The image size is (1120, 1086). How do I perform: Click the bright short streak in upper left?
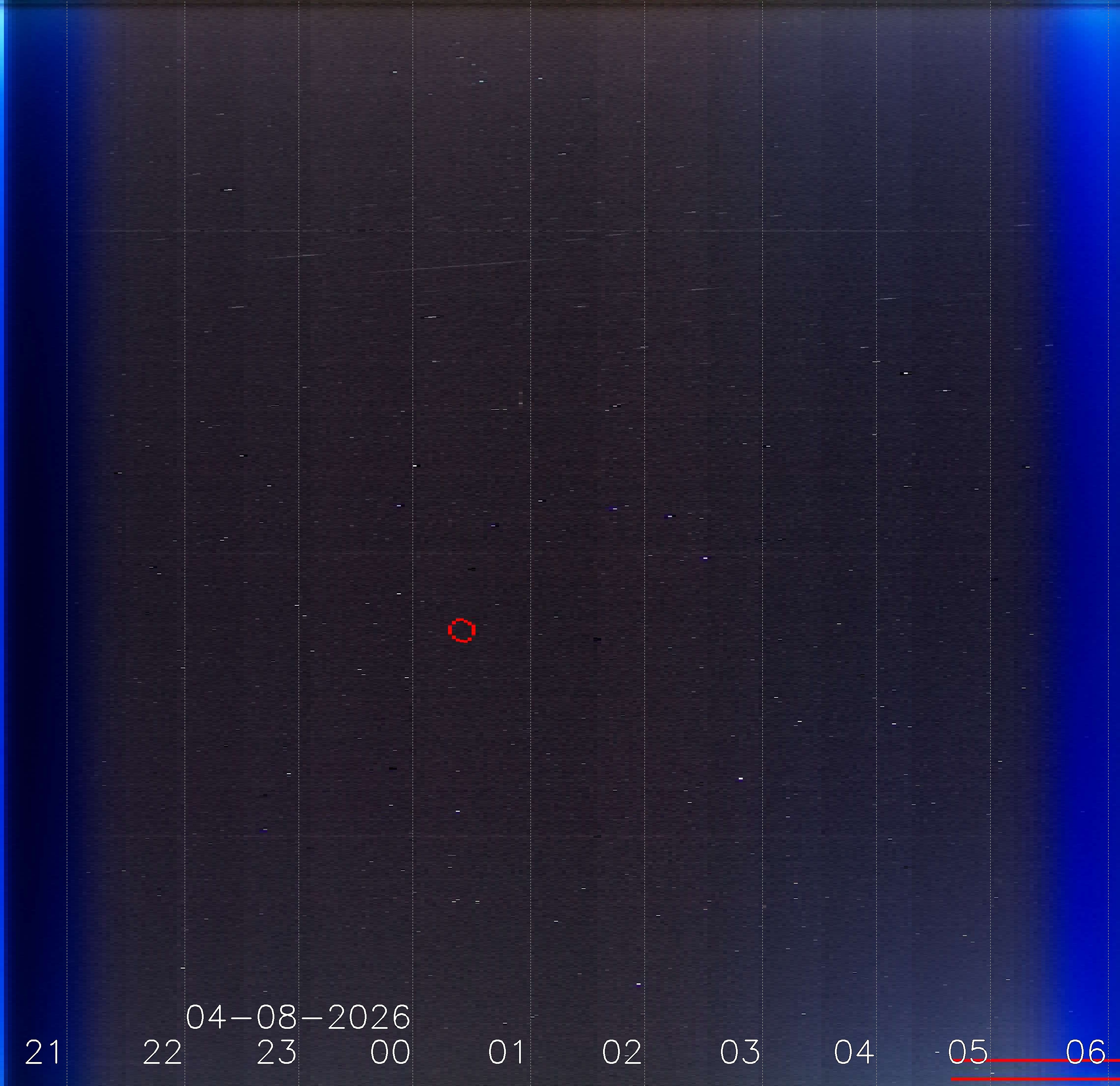point(228,190)
